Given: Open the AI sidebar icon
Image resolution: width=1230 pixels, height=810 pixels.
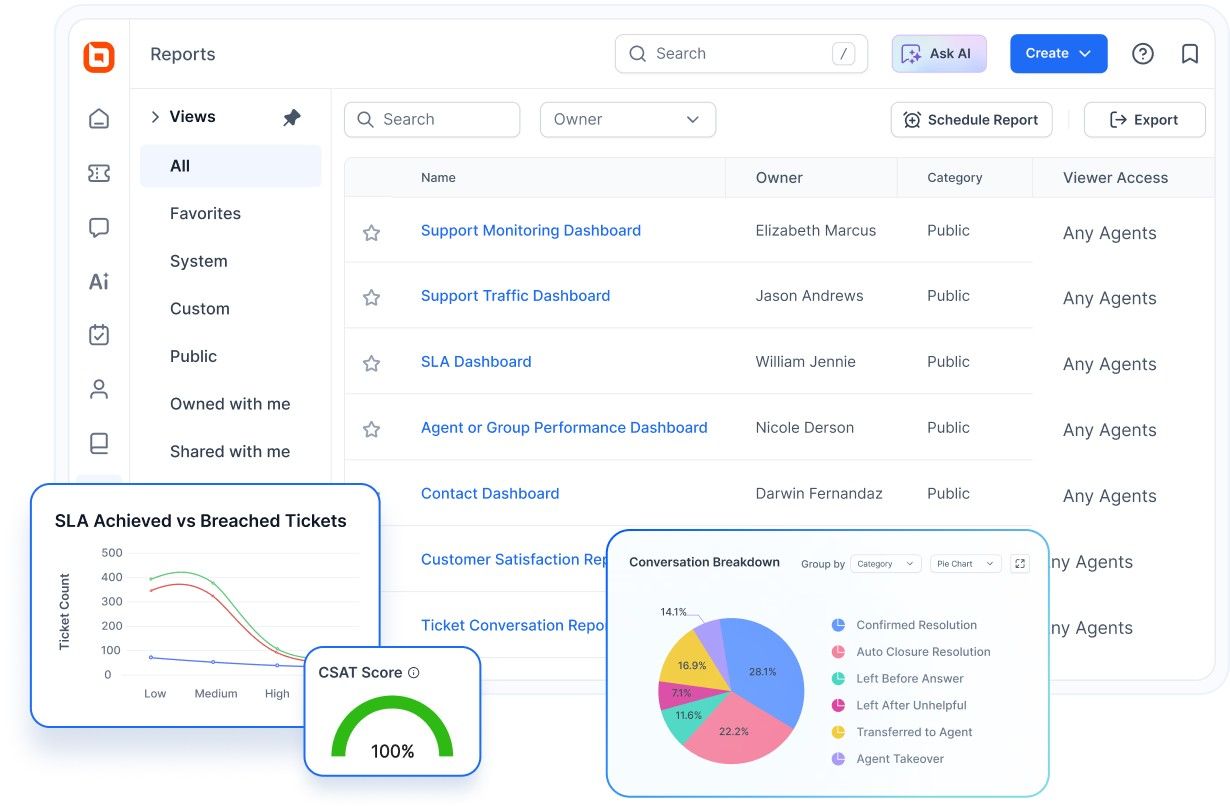Looking at the screenshot, I should click(x=99, y=282).
